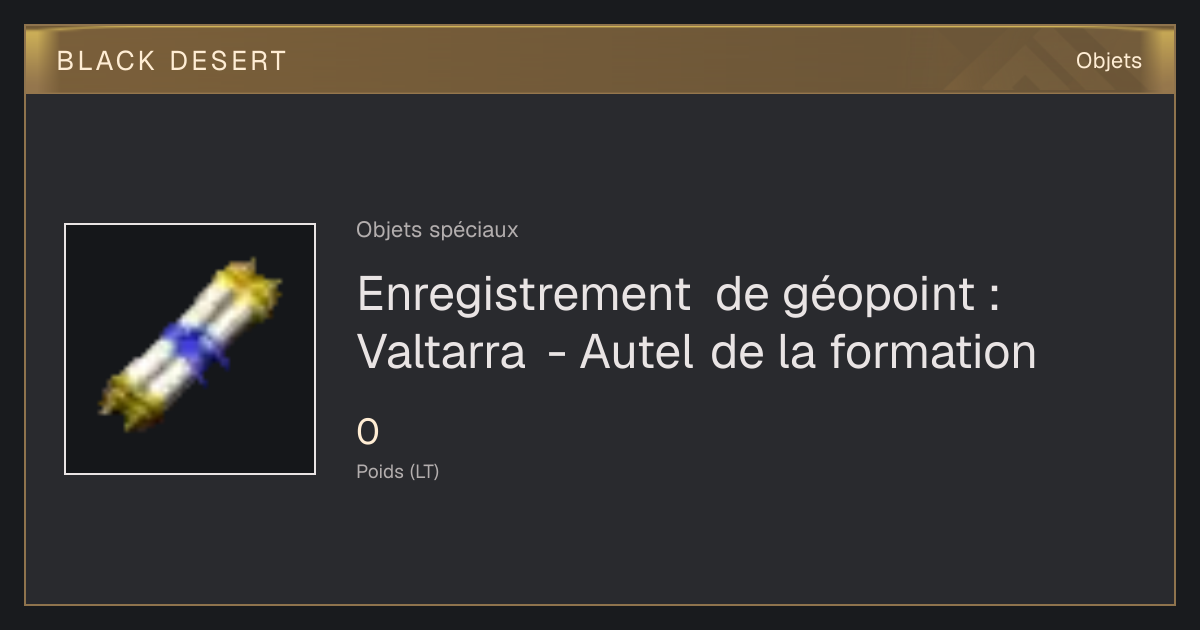
Task: Select the word Valtarra in the item name
Action: click(441, 352)
